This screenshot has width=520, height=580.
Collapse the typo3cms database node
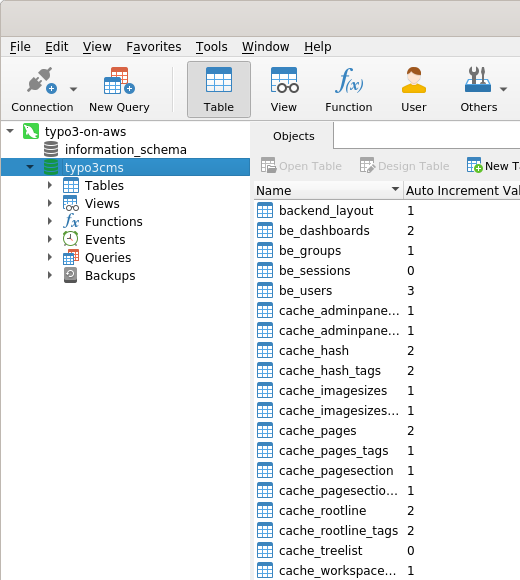pyautogui.click(x=30, y=167)
